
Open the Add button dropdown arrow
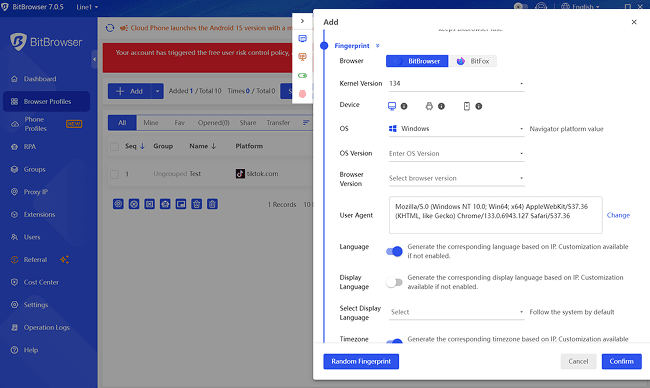click(158, 91)
